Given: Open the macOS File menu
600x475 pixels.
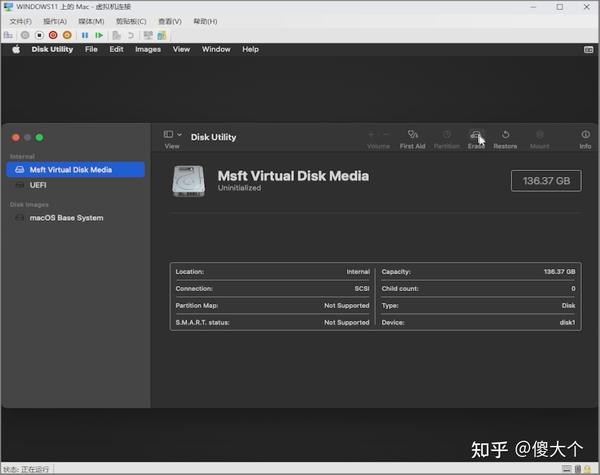Looking at the screenshot, I should [91, 49].
